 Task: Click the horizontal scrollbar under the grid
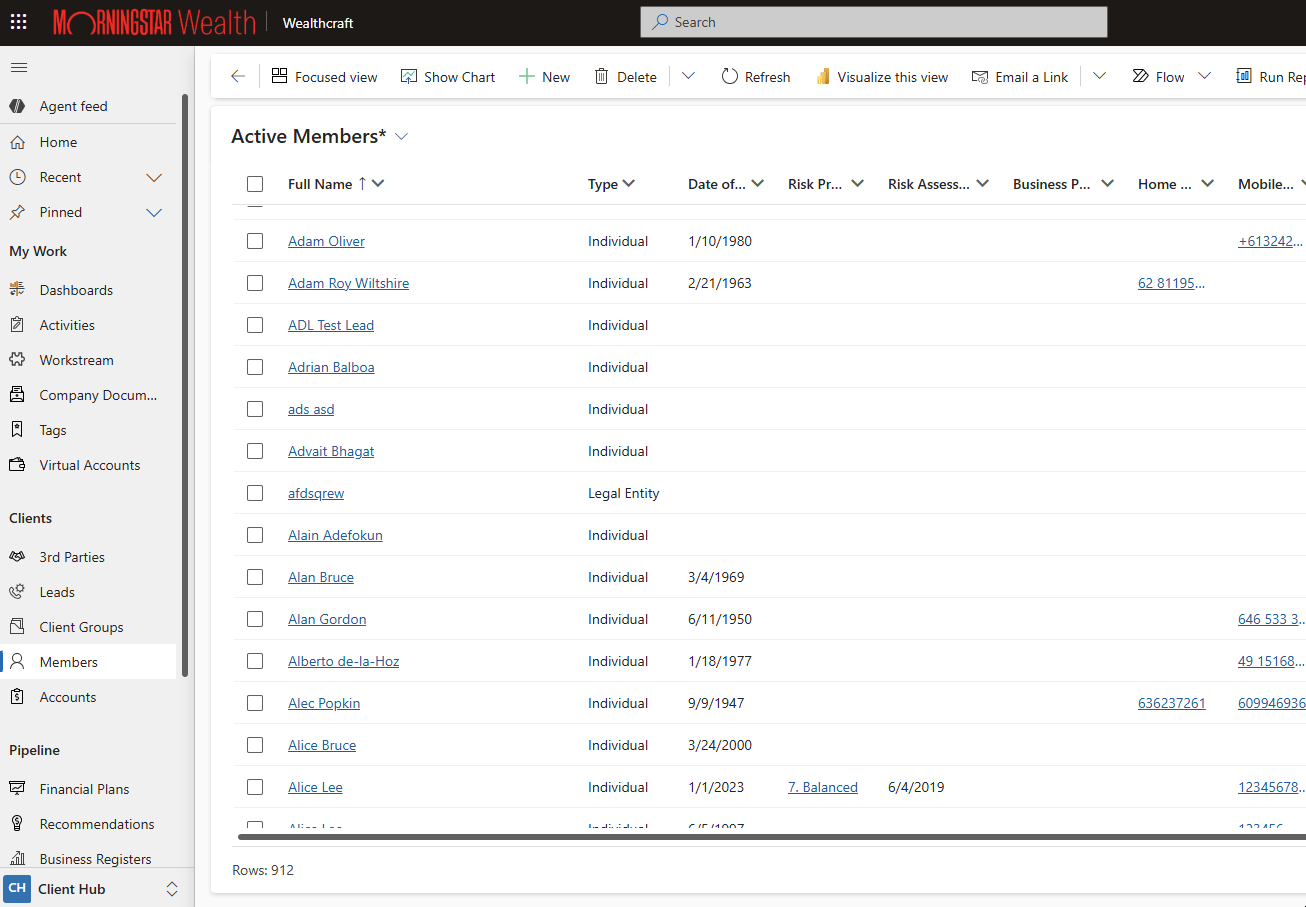[771, 837]
